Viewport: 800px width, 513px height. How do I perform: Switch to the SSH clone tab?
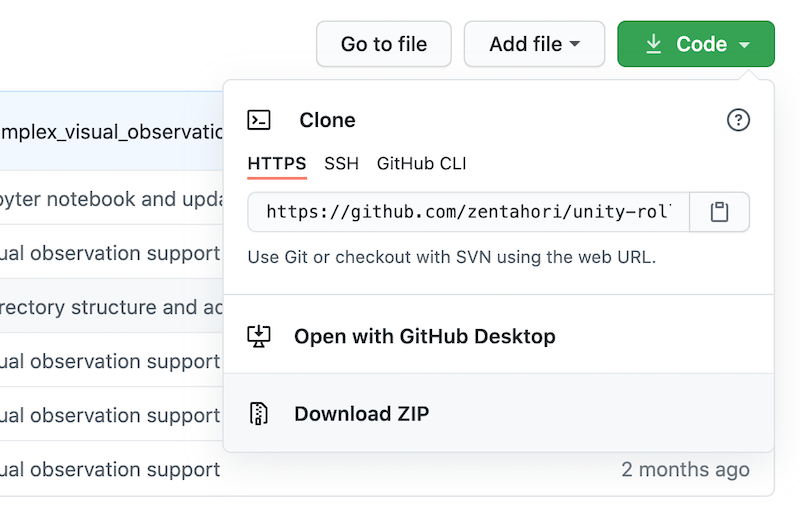click(341, 164)
